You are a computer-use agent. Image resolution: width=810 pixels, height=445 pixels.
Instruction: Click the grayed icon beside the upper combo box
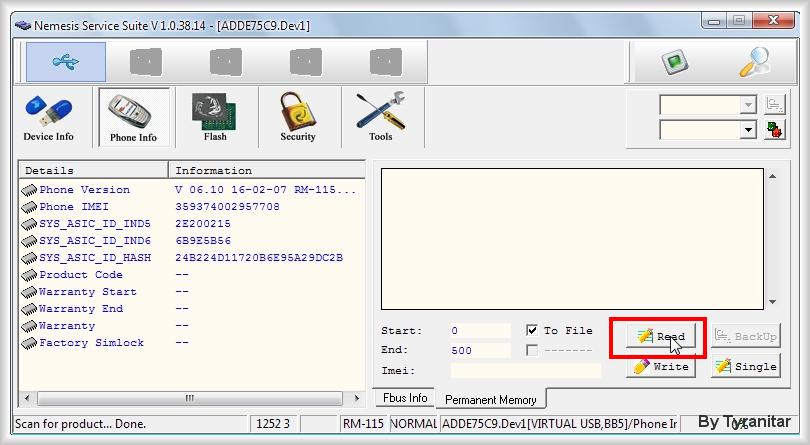[x=775, y=104]
